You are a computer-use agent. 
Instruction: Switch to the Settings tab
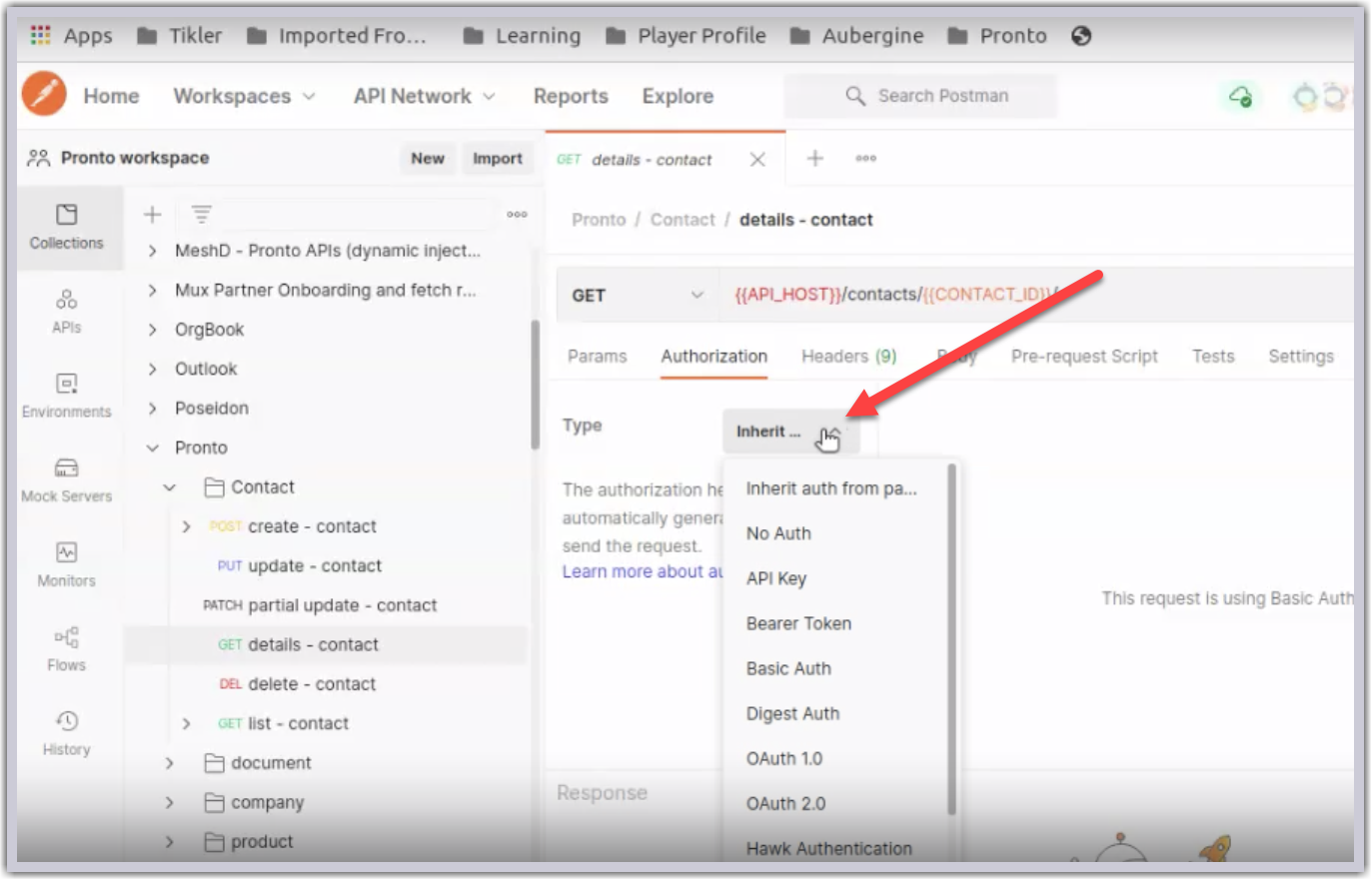[x=1301, y=357]
